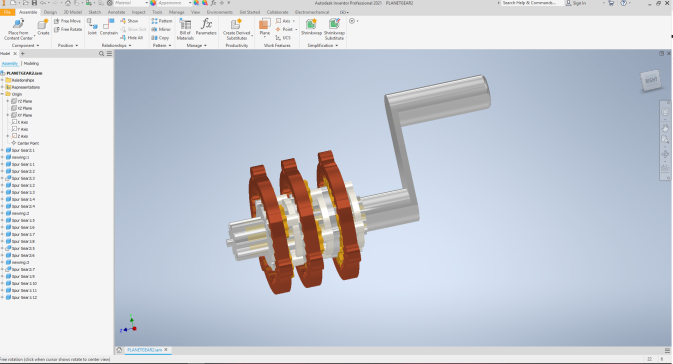Select the Free Move tool
Image resolution: width=673 pixels, height=364 pixels.
pyautogui.click(x=67, y=21)
